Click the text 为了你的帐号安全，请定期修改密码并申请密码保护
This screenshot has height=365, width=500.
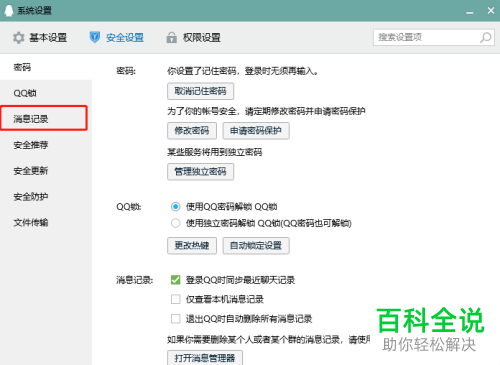click(x=266, y=111)
